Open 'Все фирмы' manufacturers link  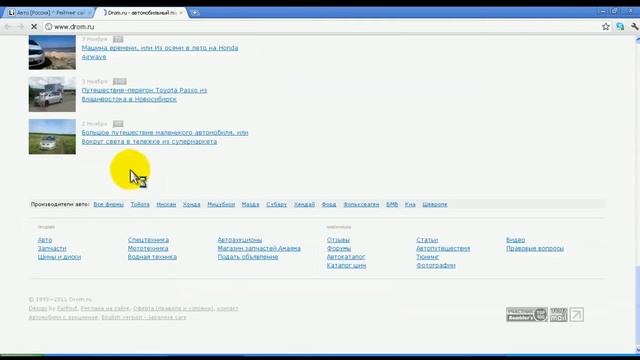click(x=109, y=204)
